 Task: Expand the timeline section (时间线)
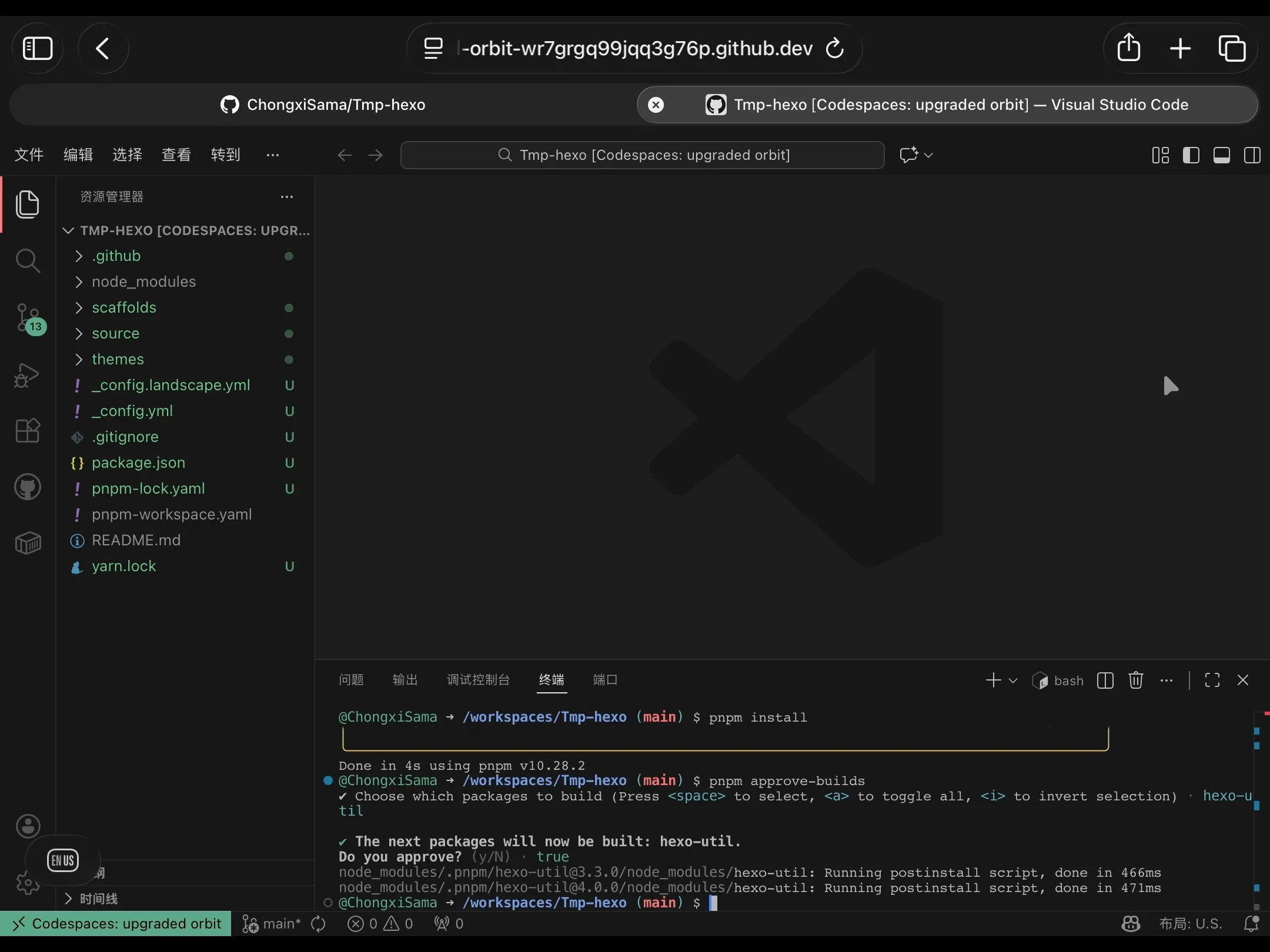(99, 899)
